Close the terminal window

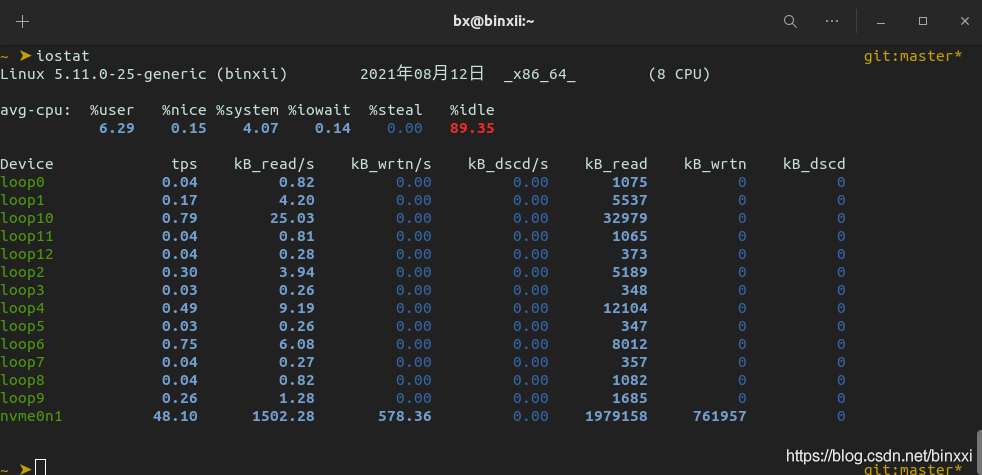[964, 21]
